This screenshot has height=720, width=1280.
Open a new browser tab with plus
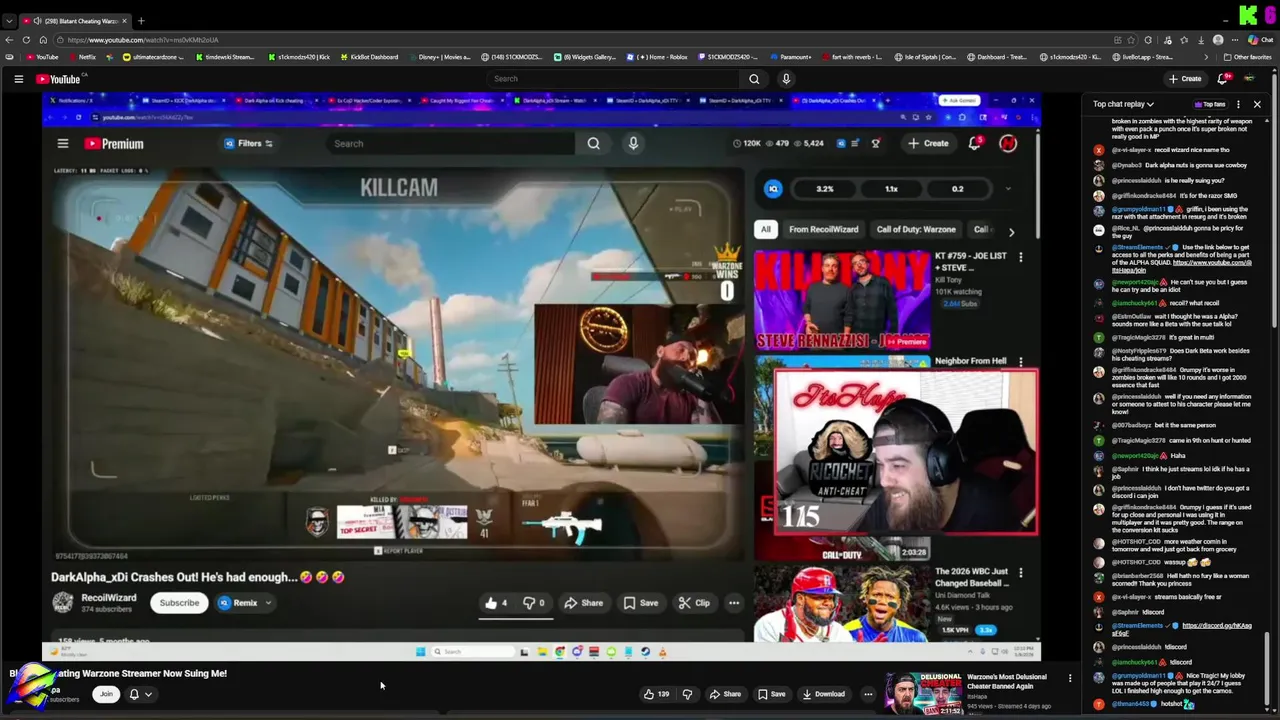tap(141, 21)
